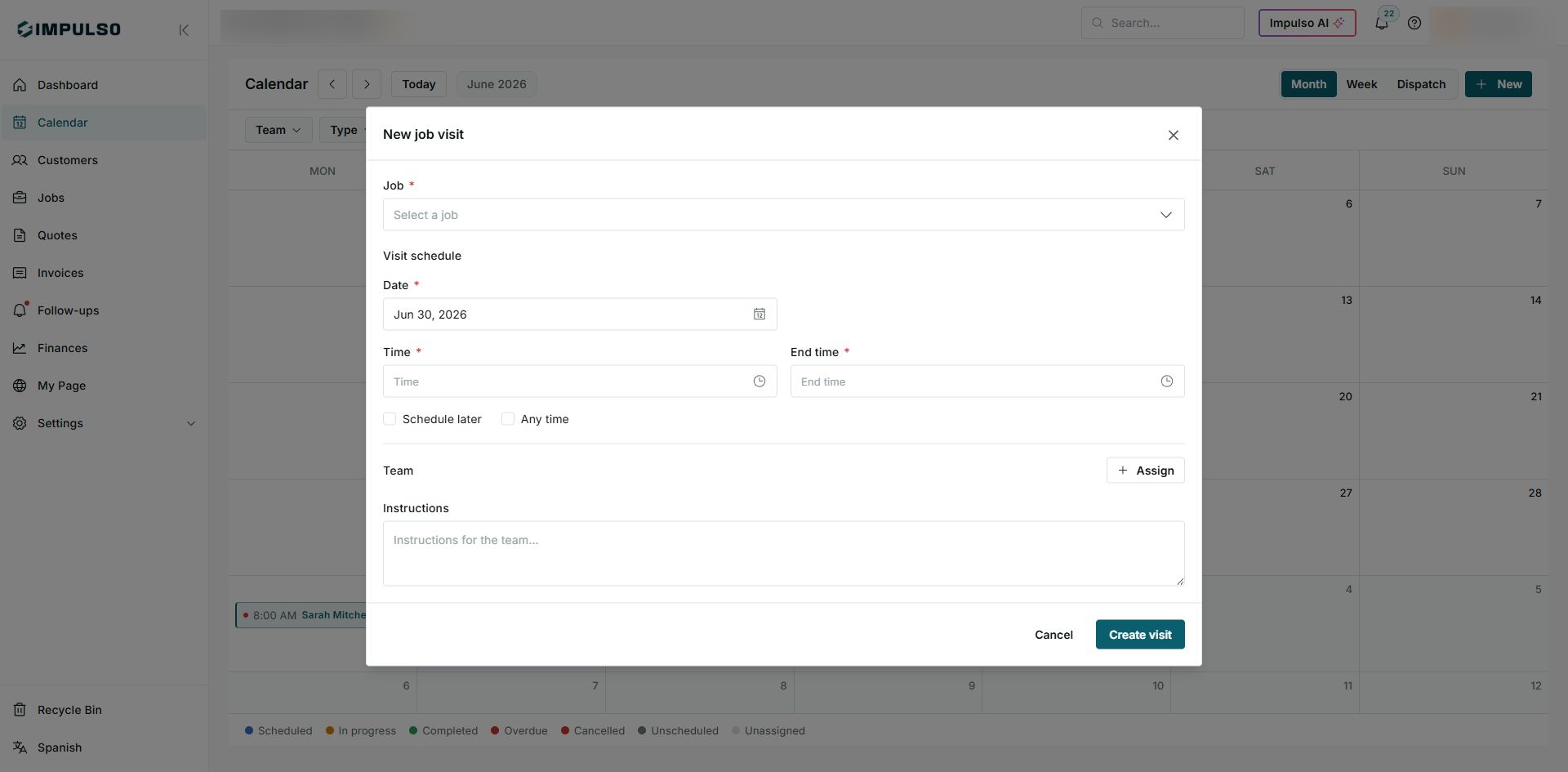Assign a team member with Assign button
Image resolution: width=1568 pixels, height=772 pixels.
(1146, 471)
